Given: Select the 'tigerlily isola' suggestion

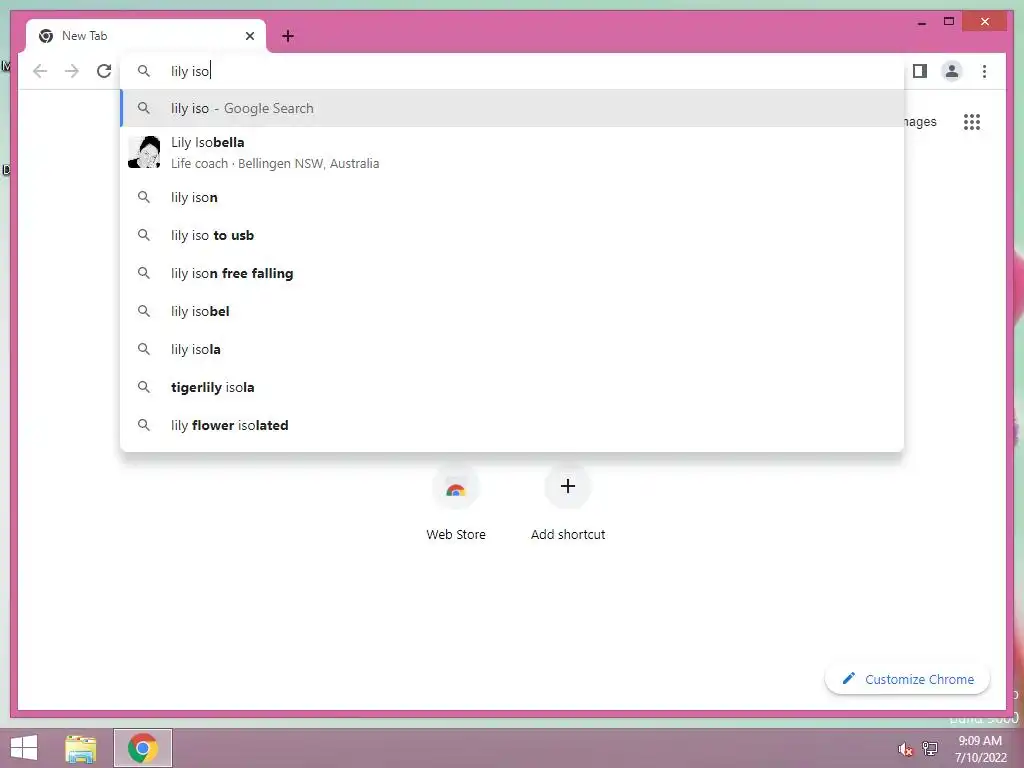Looking at the screenshot, I should pyautogui.click(x=512, y=387).
